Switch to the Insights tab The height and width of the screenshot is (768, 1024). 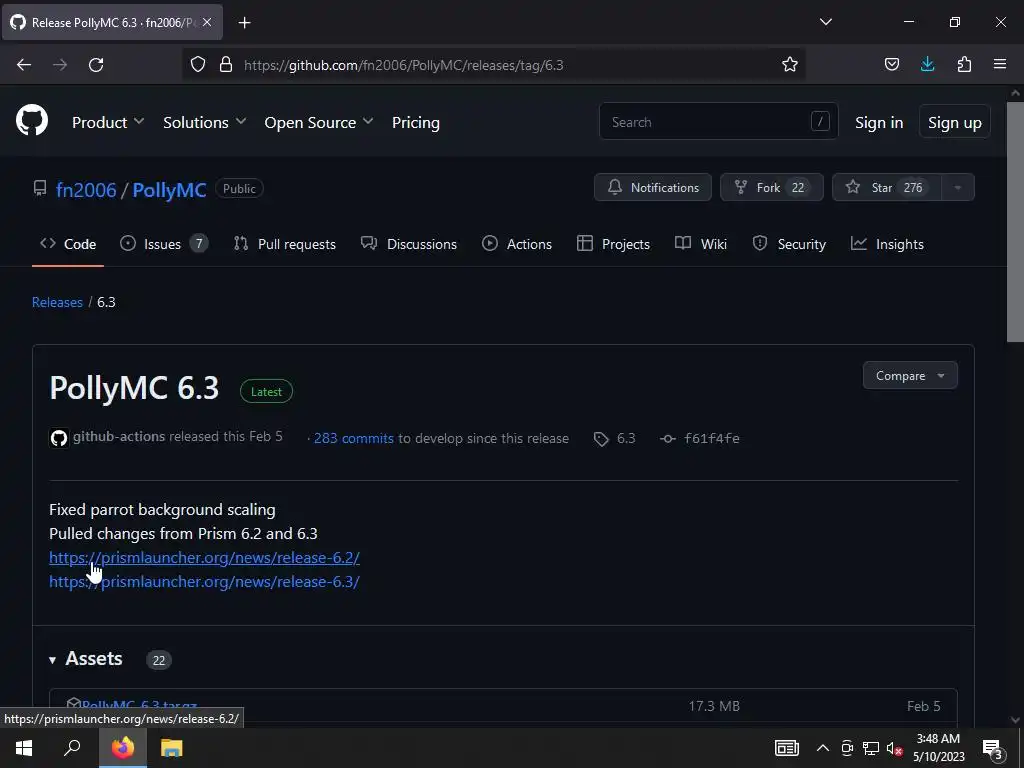[x=887, y=244]
